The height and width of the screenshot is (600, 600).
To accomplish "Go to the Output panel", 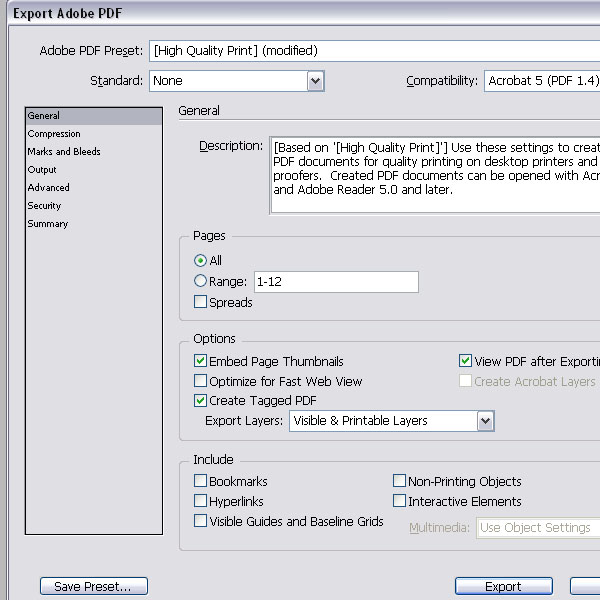I will click(94, 170).
